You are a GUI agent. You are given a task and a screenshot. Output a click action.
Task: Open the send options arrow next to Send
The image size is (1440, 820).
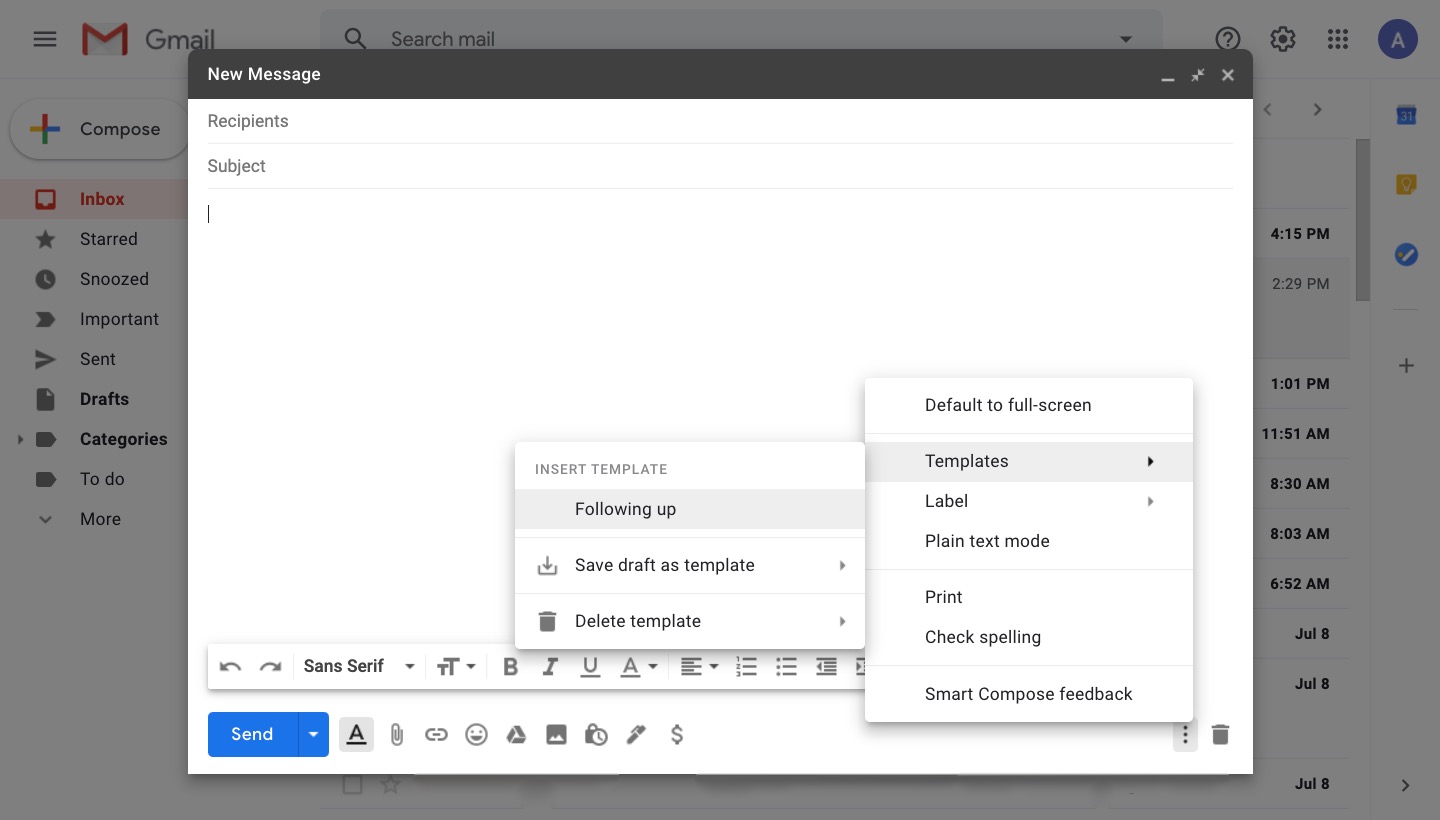coord(313,735)
